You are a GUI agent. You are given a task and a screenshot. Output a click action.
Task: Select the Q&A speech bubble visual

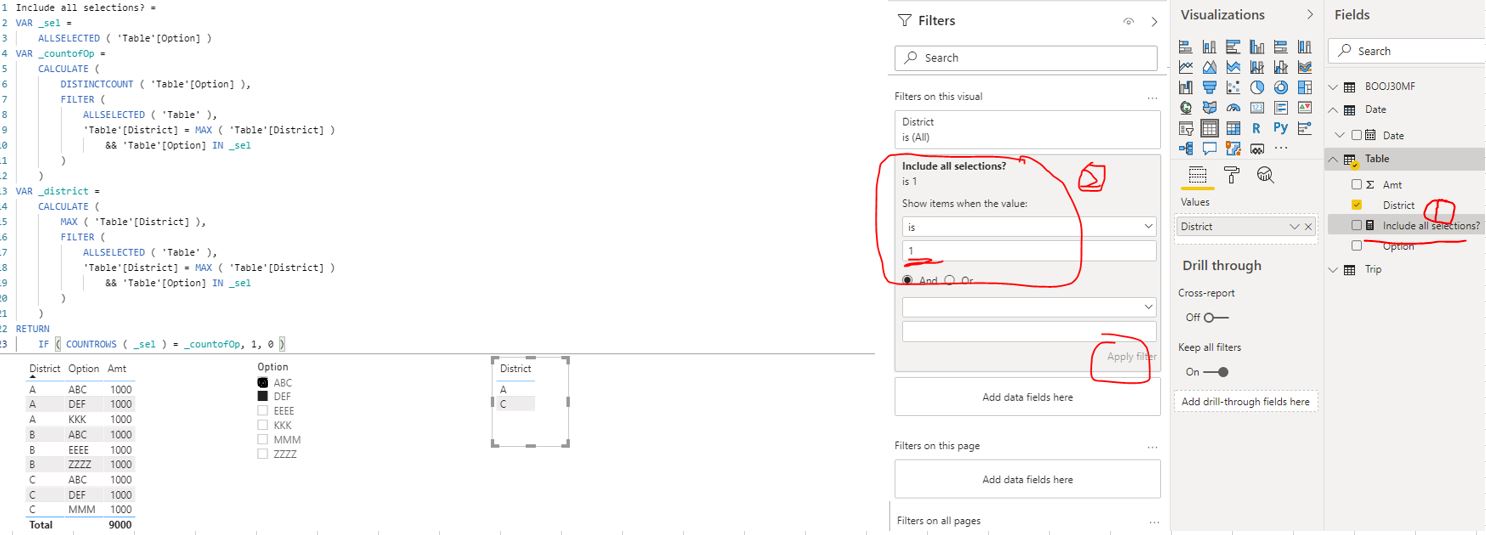point(1209,148)
